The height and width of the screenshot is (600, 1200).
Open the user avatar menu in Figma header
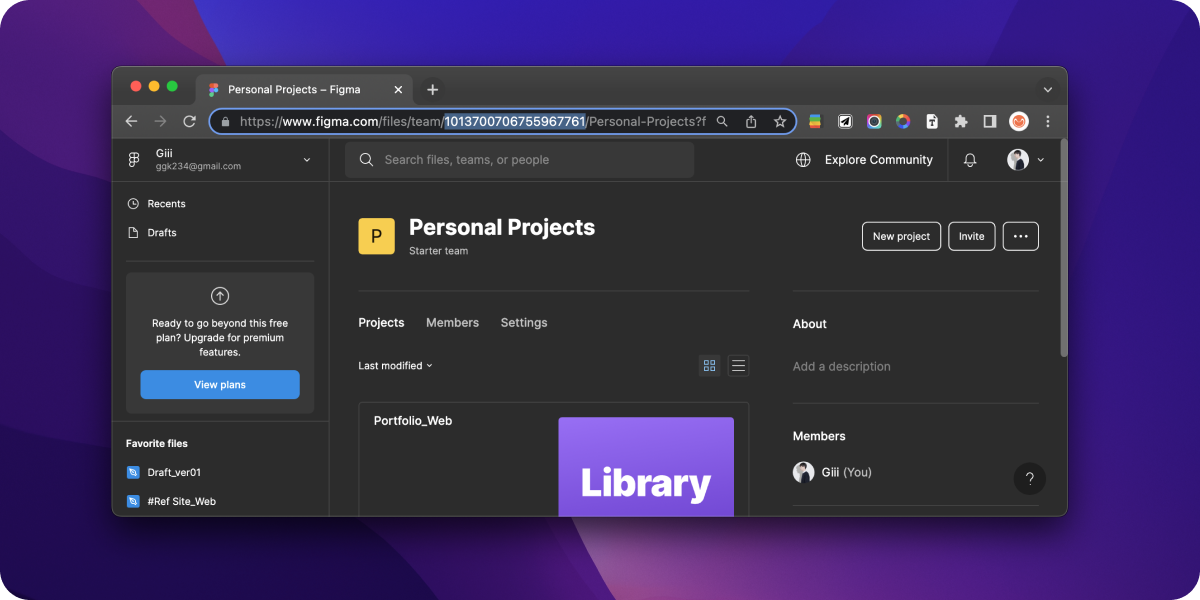tap(1025, 160)
